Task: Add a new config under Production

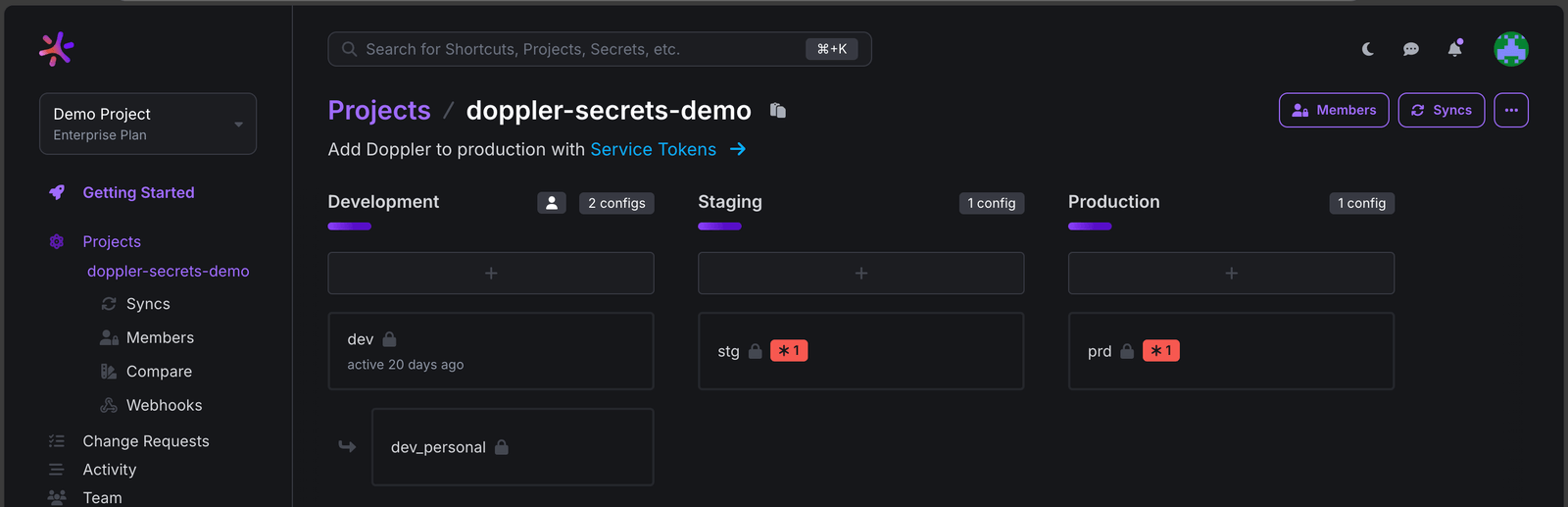Action: tap(1231, 273)
